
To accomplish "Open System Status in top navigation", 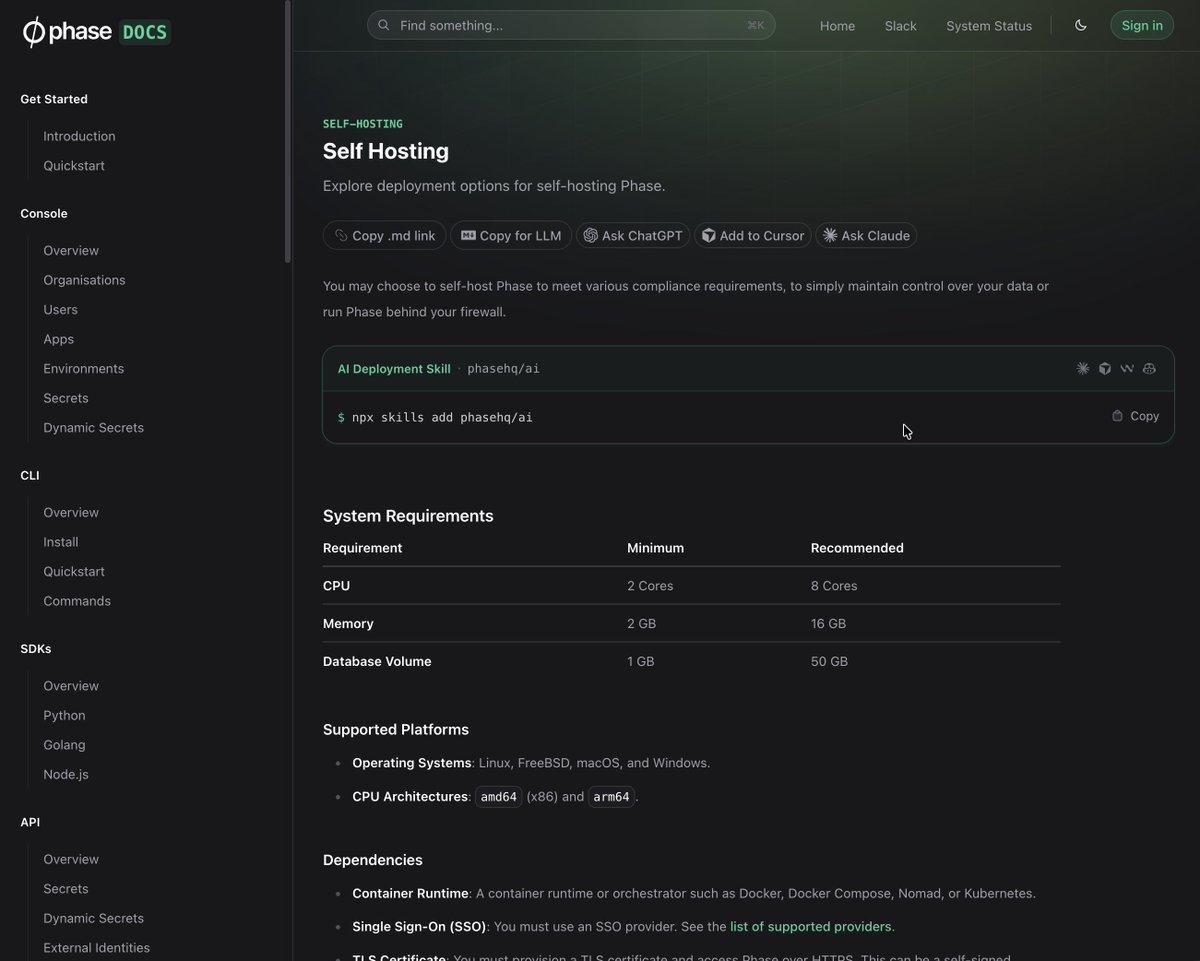I will click(989, 26).
